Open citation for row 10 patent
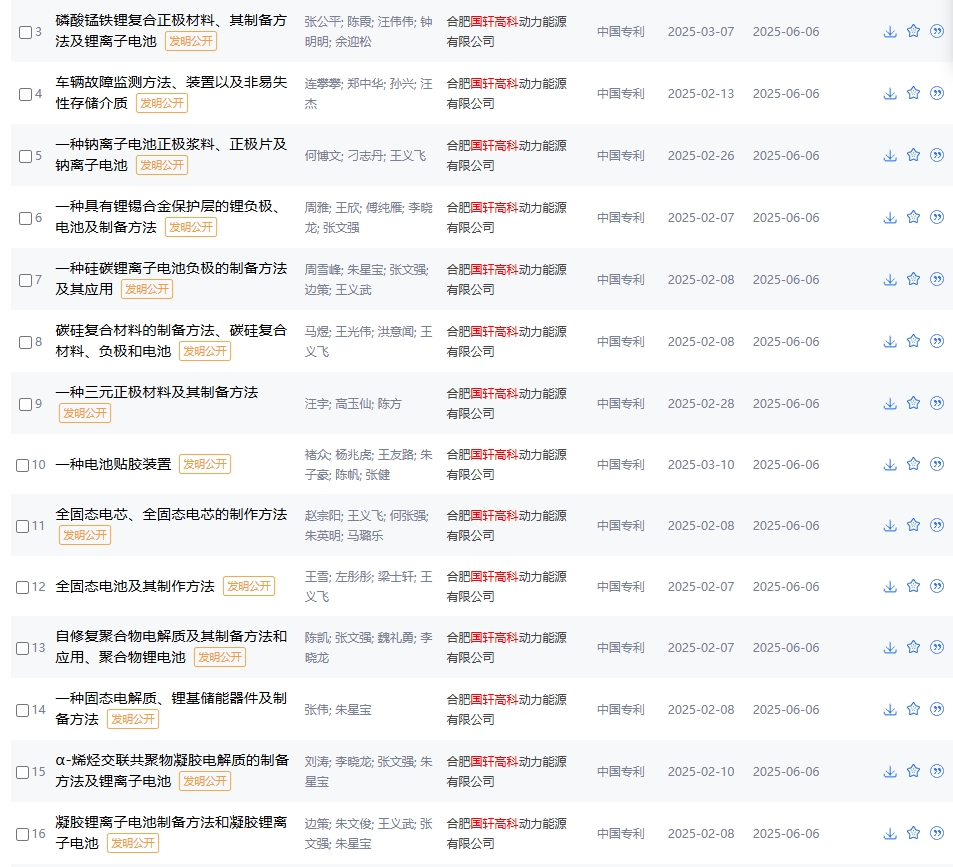 pos(937,464)
